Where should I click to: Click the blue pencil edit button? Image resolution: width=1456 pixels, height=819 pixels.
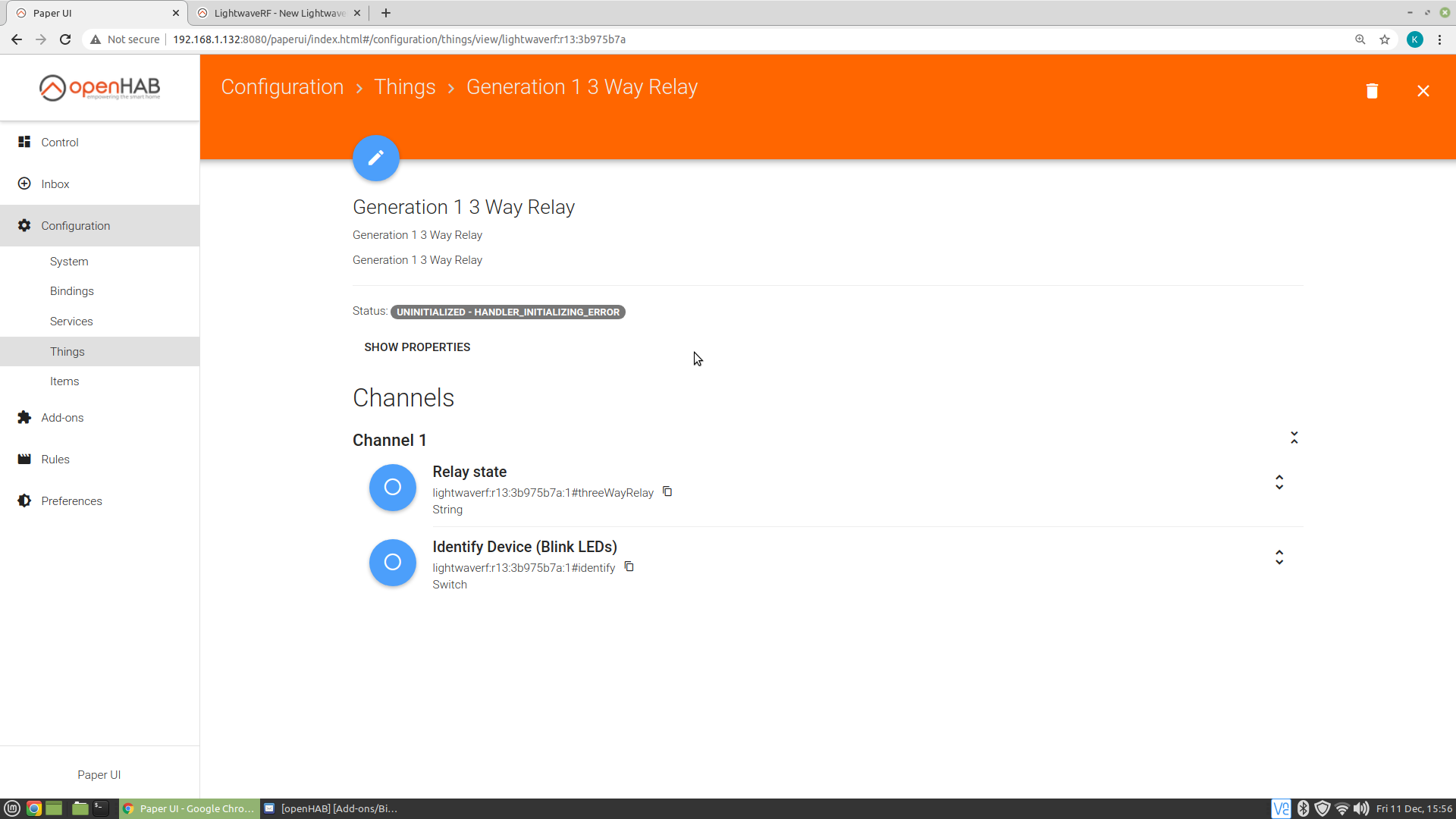375,158
